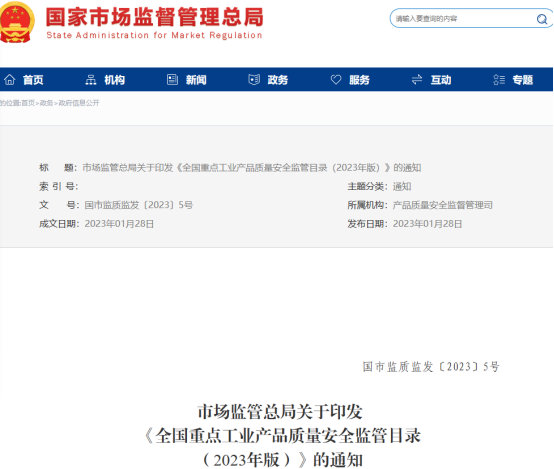This screenshot has height=469, width=554.
Task: Click the newspaper icon beside 新闻
Action: (x=172, y=80)
